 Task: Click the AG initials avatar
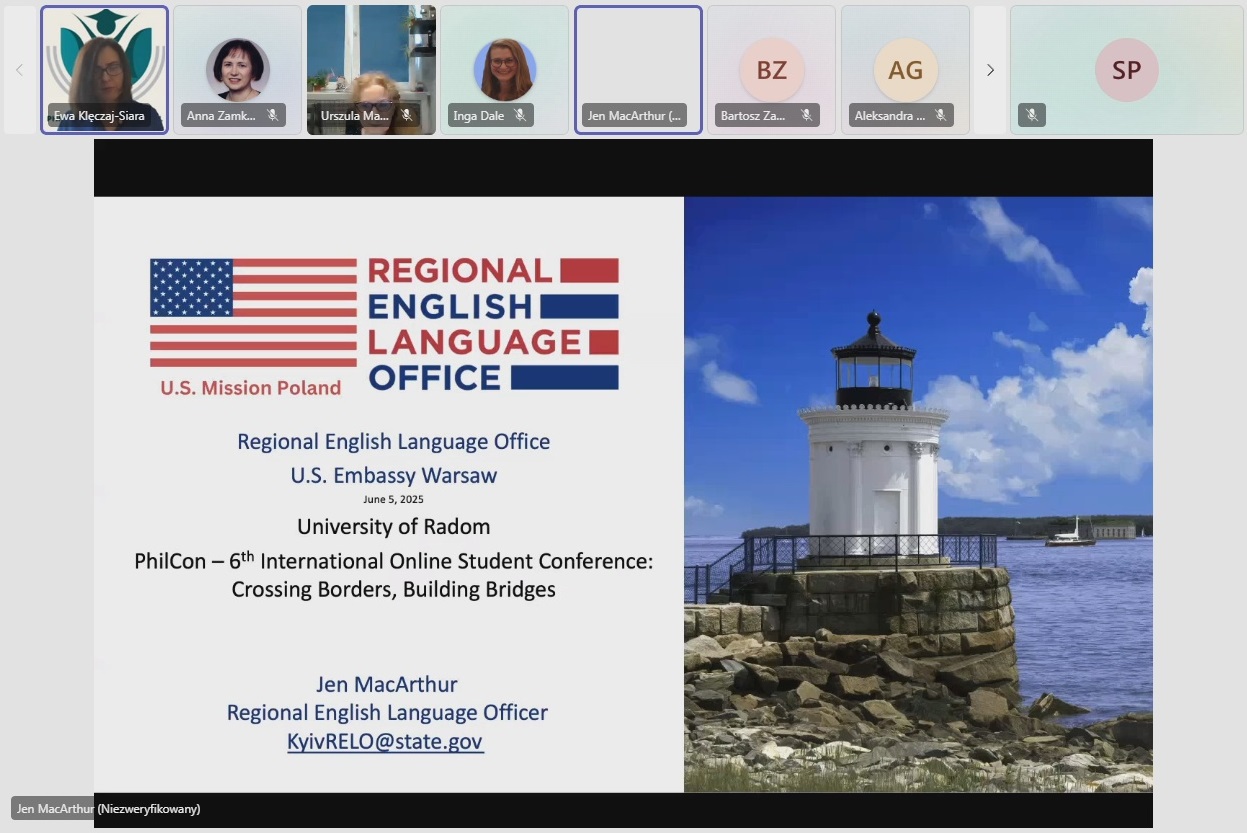click(905, 69)
